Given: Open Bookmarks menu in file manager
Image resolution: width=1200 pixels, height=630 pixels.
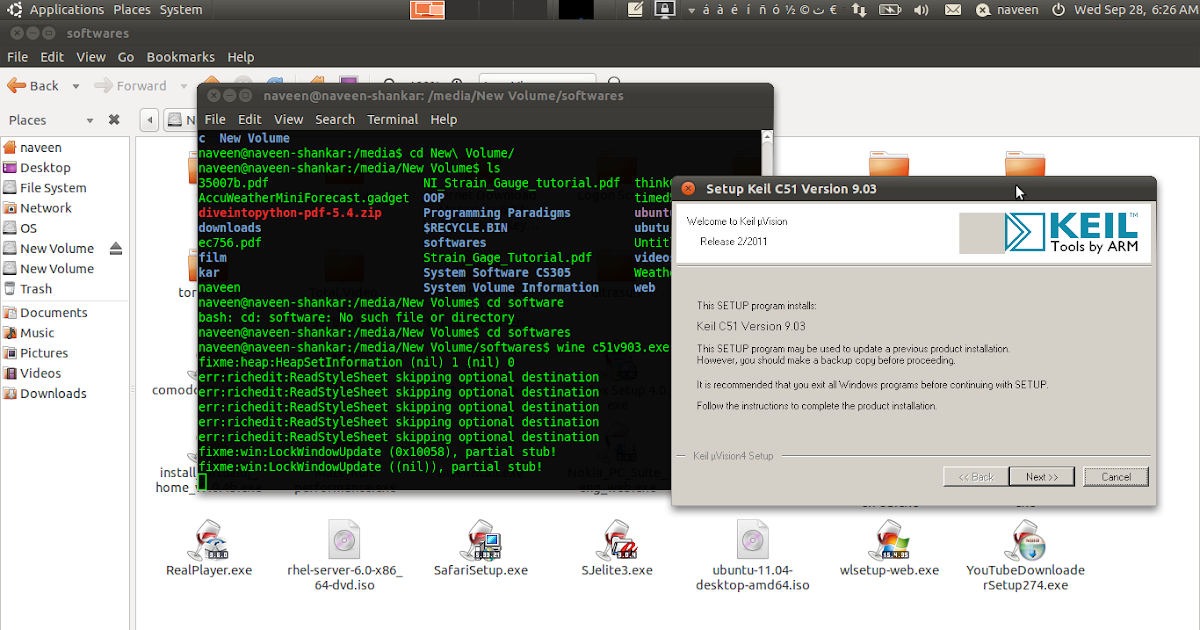Looking at the screenshot, I should click(x=181, y=57).
